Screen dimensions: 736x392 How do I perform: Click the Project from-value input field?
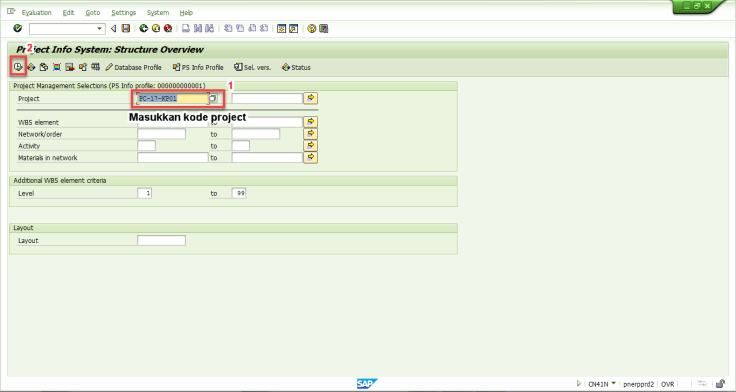click(x=173, y=98)
